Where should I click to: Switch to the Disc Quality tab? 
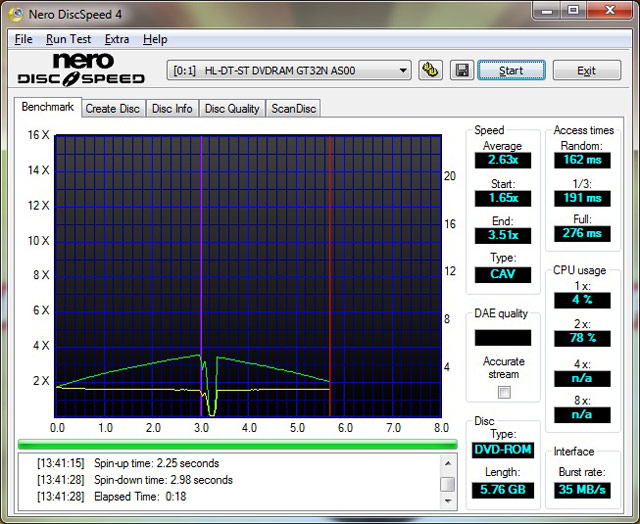pyautogui.click(x=232, y=108)
